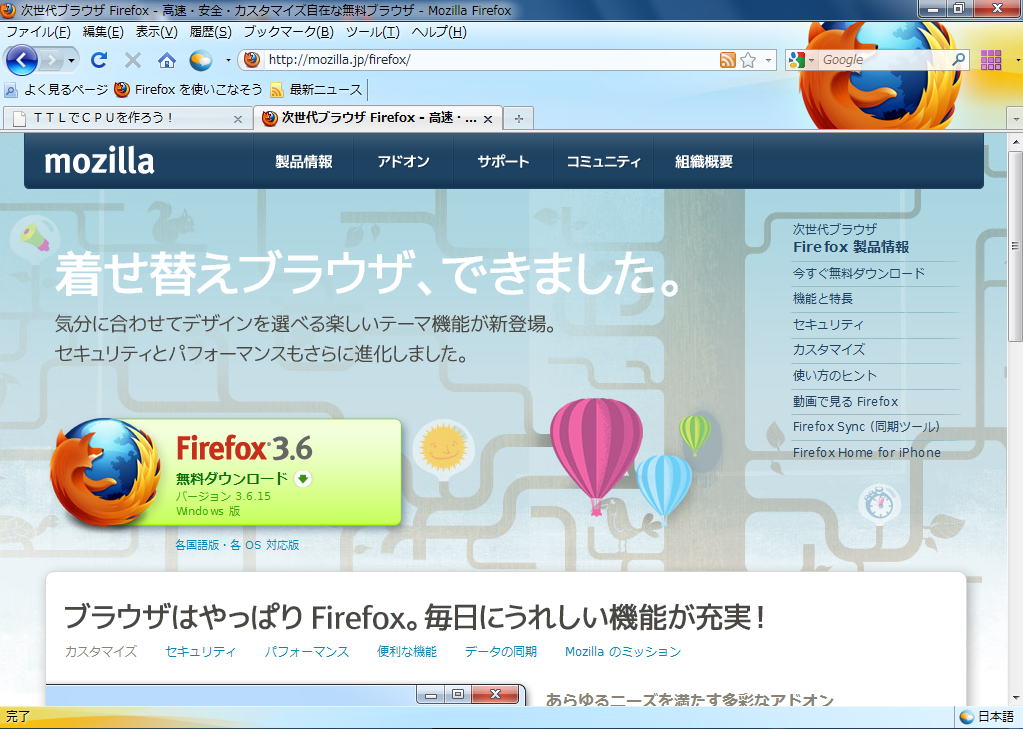Open the ツール(T) menu
The height and width of the screenshot is (729, 1023).
(x=373, y=32)
